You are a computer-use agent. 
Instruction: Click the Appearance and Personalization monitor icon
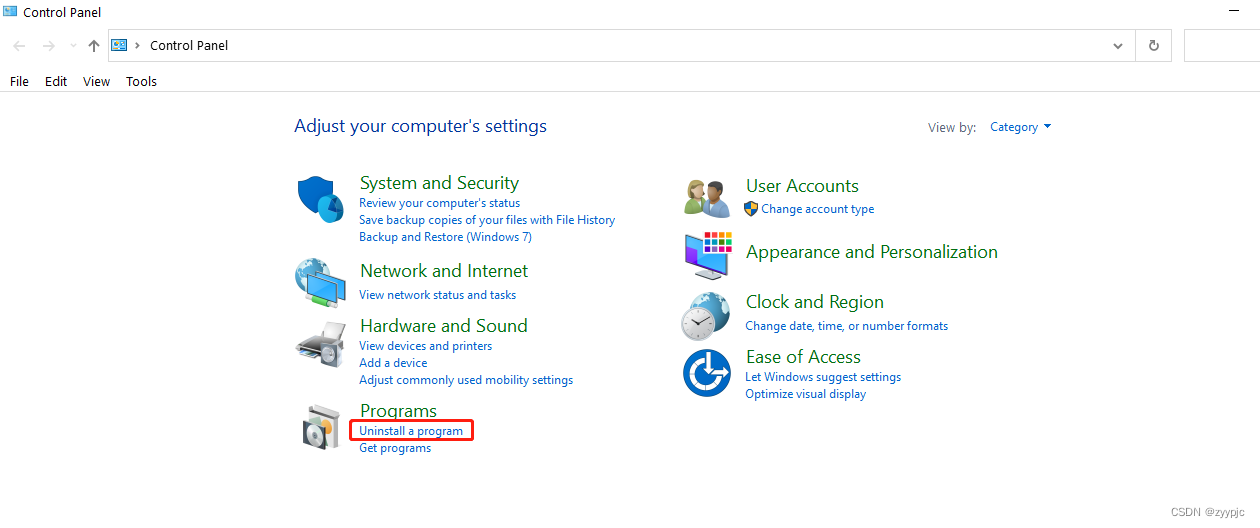coord(708,255)
